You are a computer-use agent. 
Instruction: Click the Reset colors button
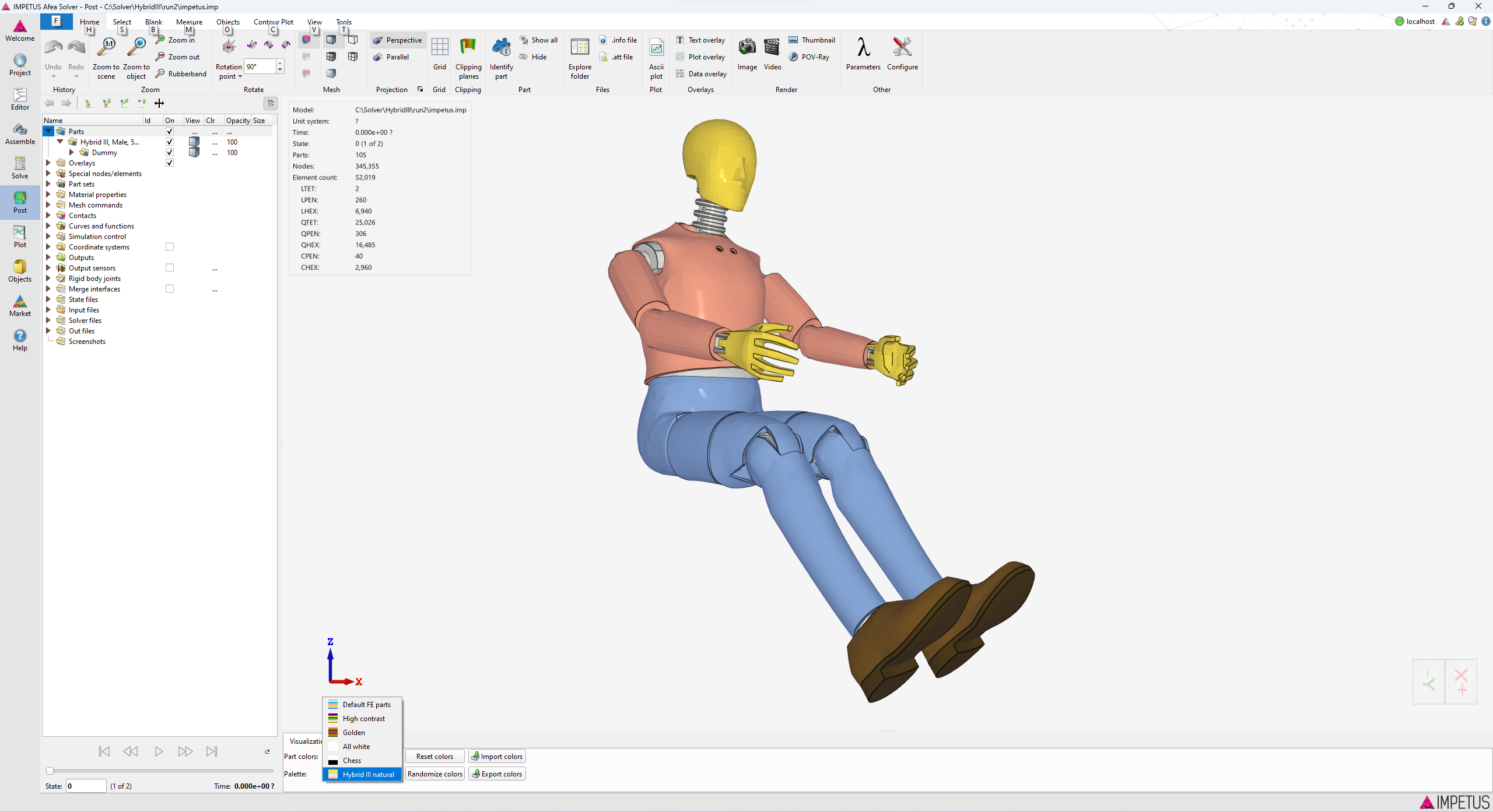coord(435,757)
